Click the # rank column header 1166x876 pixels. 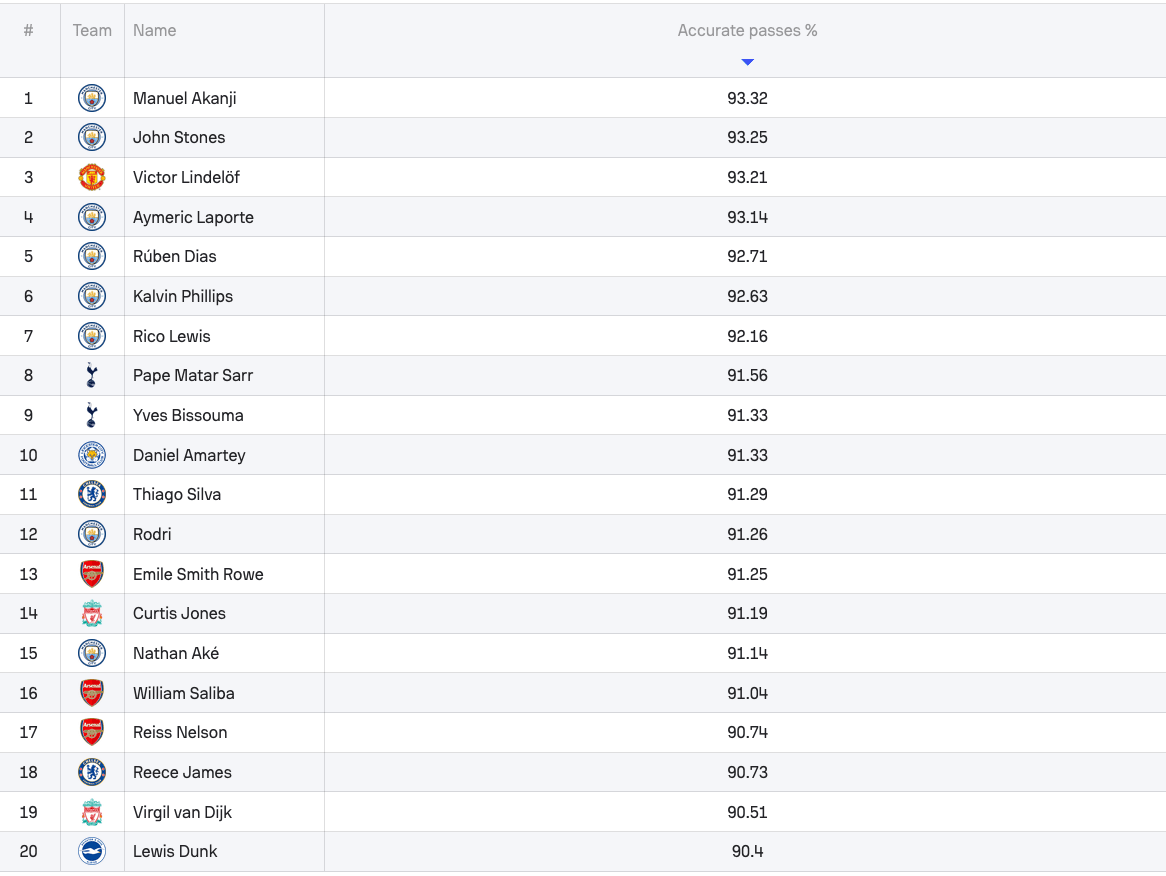[x=28, y=31]
